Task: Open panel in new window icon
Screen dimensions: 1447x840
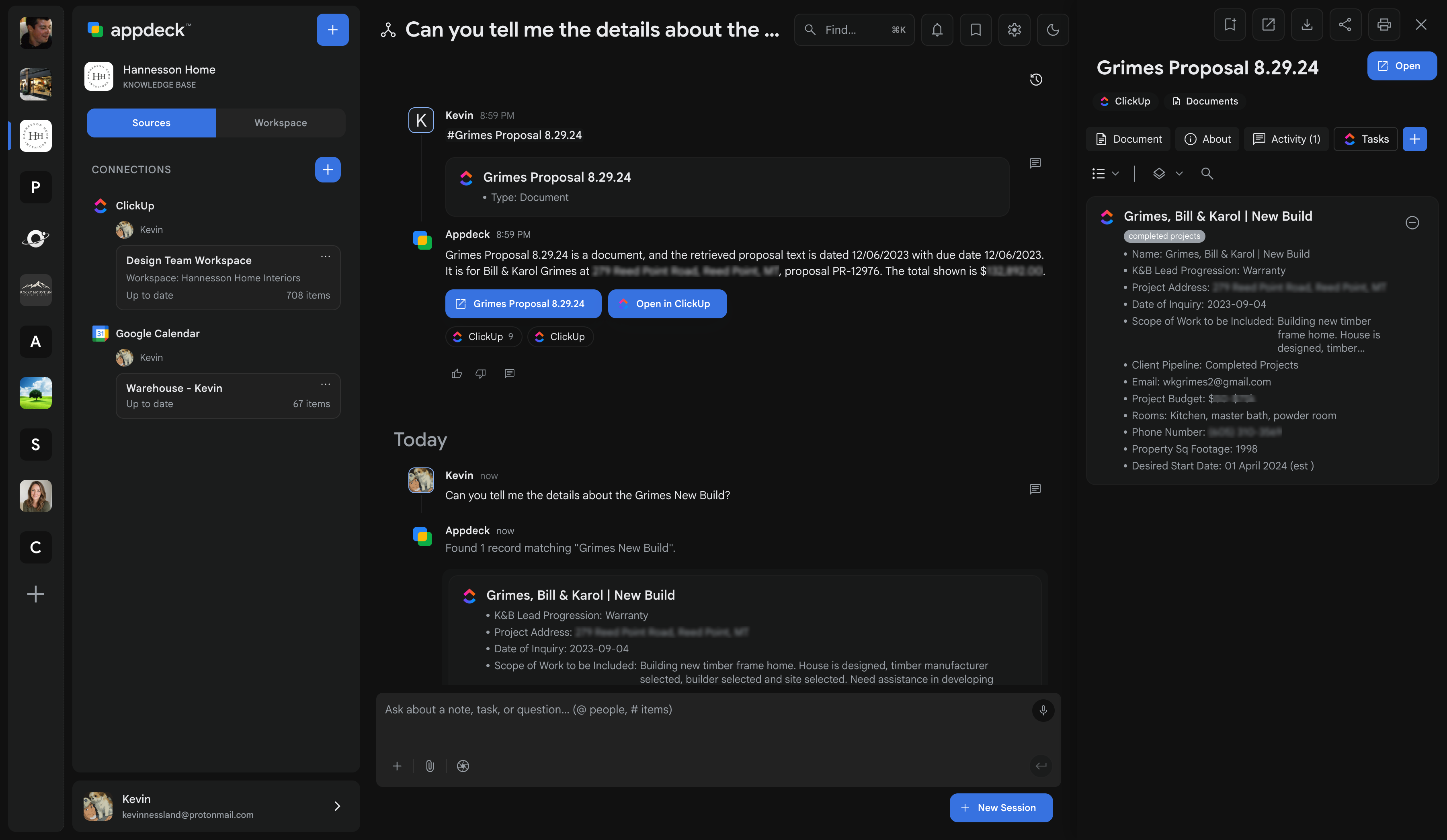Action: click(1269, 25)
